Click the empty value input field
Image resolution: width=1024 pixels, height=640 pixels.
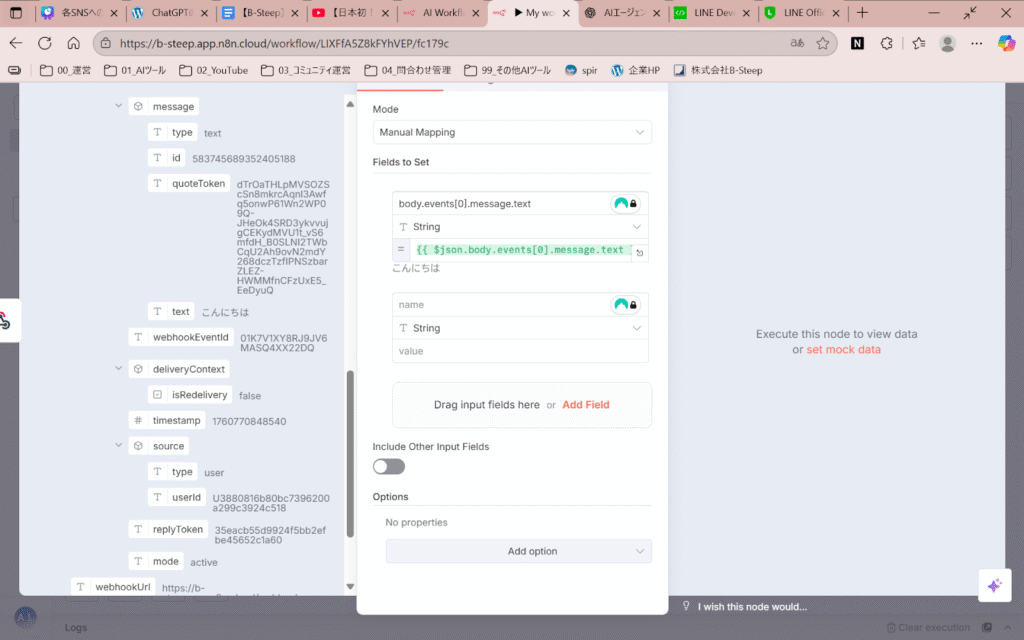click(x=520, y=351)
